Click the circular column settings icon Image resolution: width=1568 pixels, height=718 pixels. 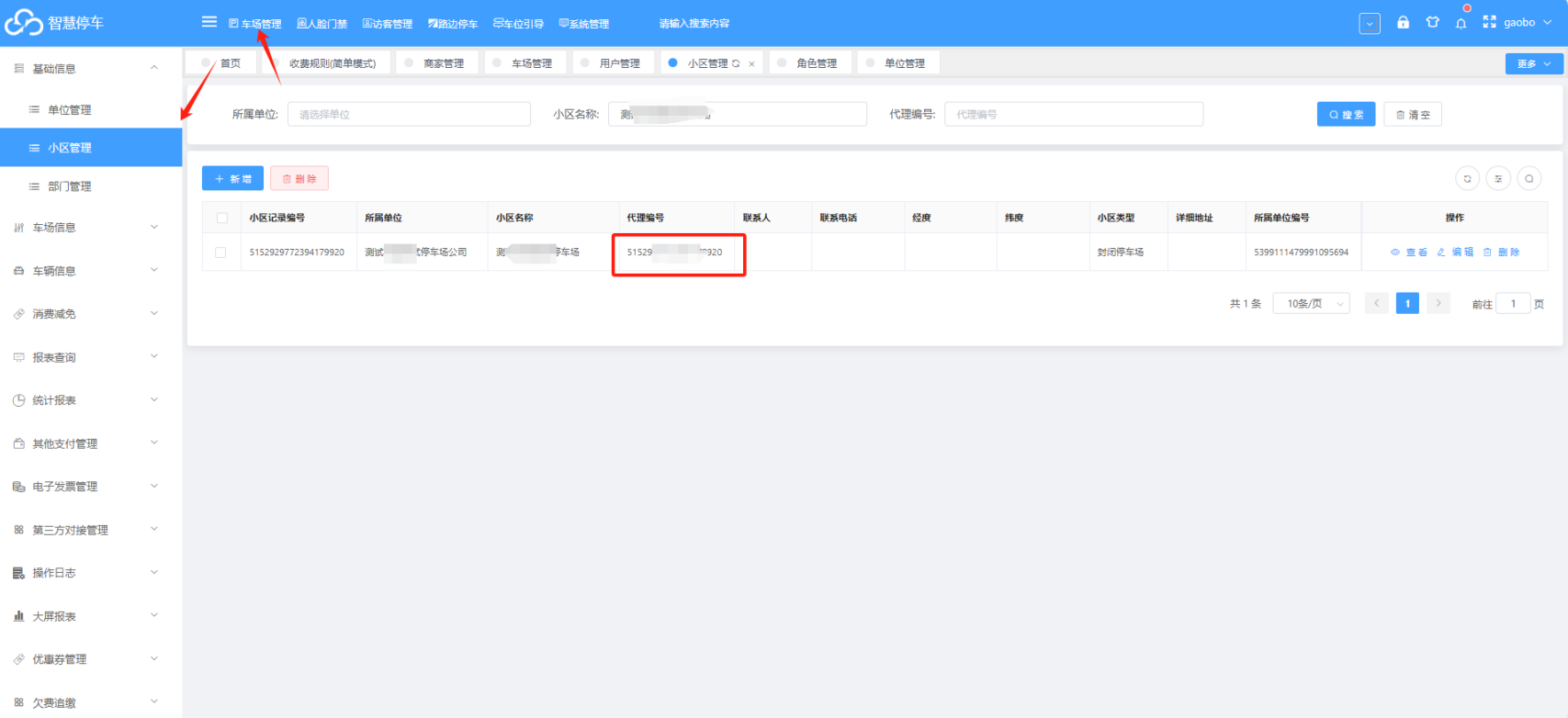click(1498, 179)
